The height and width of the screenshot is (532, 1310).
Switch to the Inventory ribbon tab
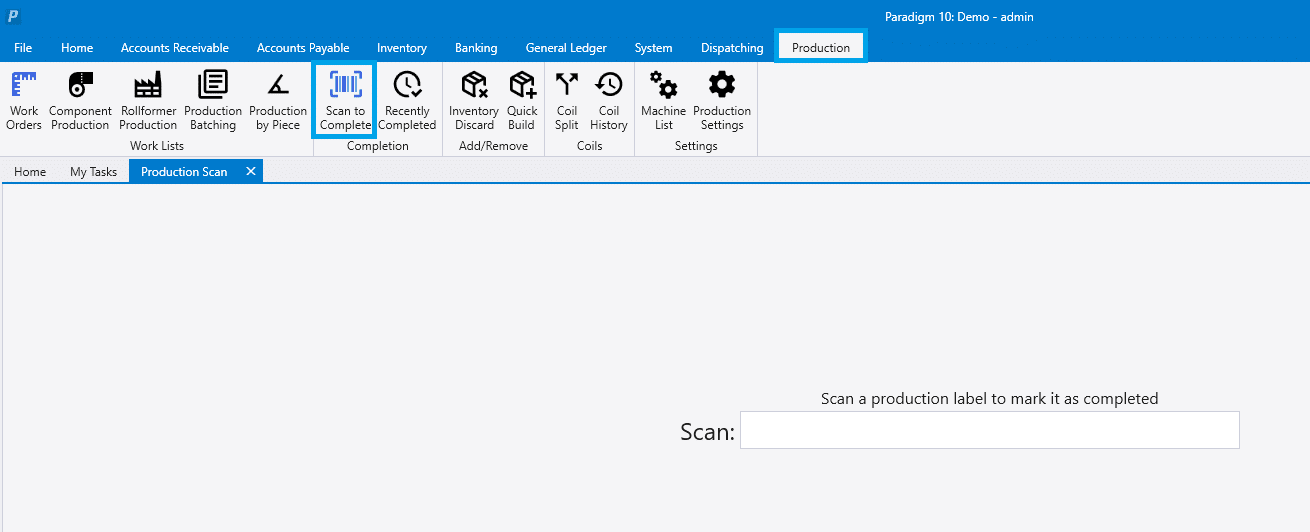pos(402,48)
